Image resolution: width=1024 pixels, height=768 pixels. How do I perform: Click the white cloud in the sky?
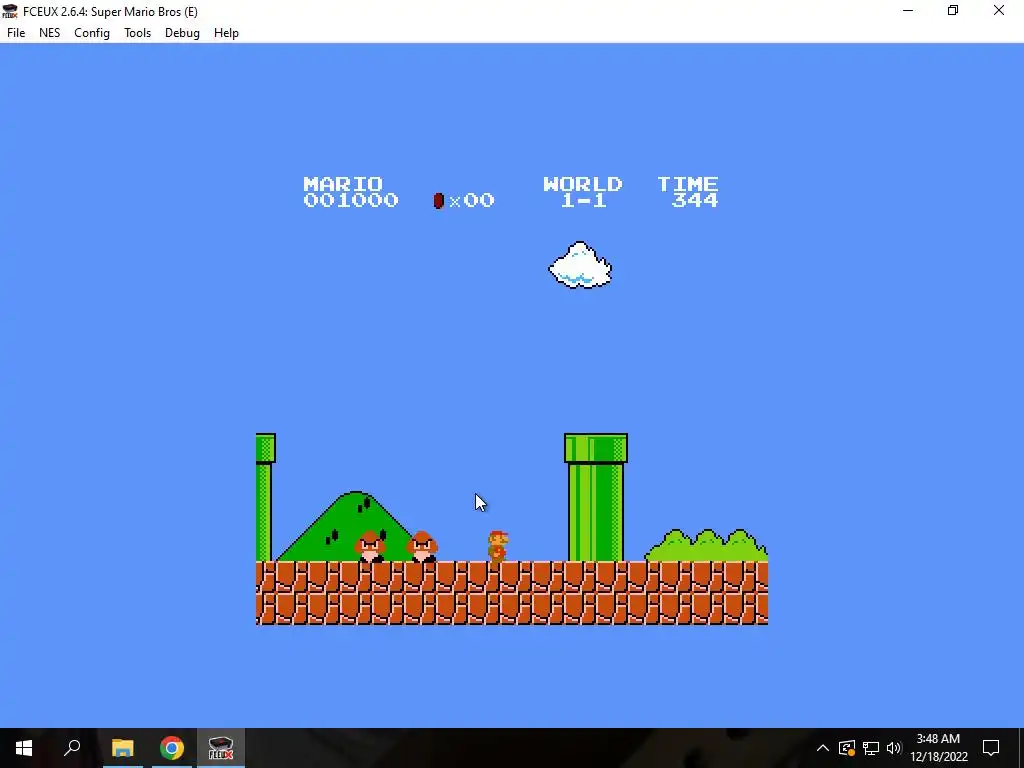coord(580,265)
